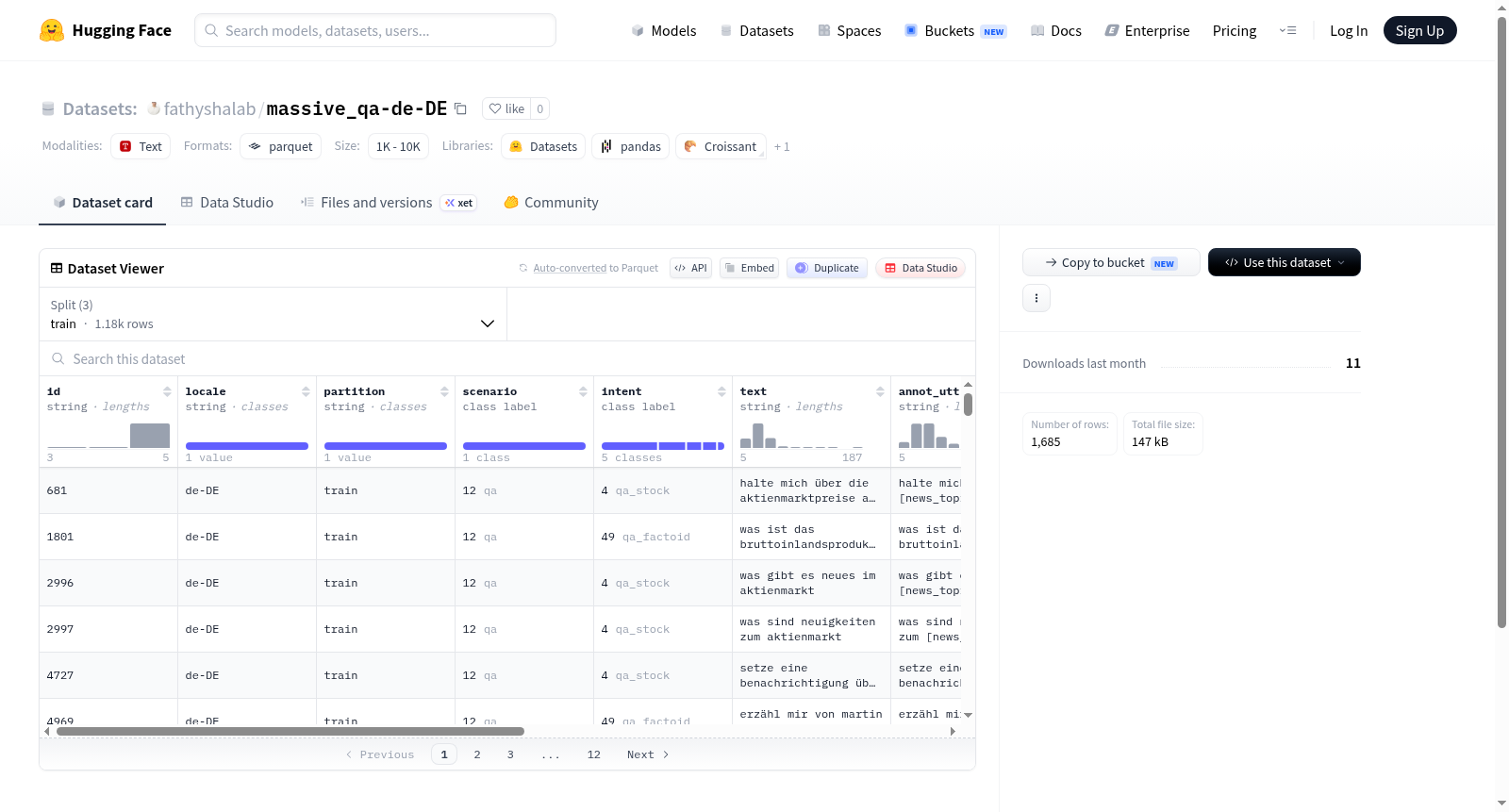
Task: Expand the Use this dataset dropdown
Action: [x=1284, y=262]
